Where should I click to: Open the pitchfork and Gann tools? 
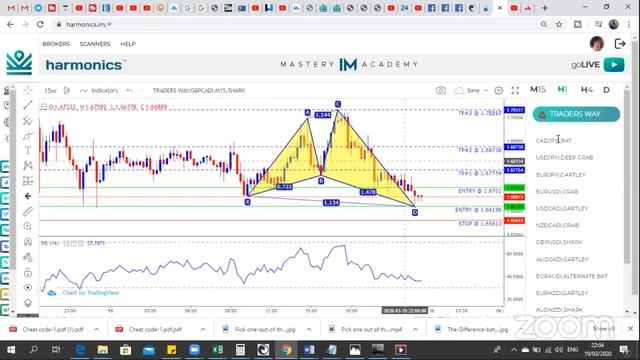point(28,120)
